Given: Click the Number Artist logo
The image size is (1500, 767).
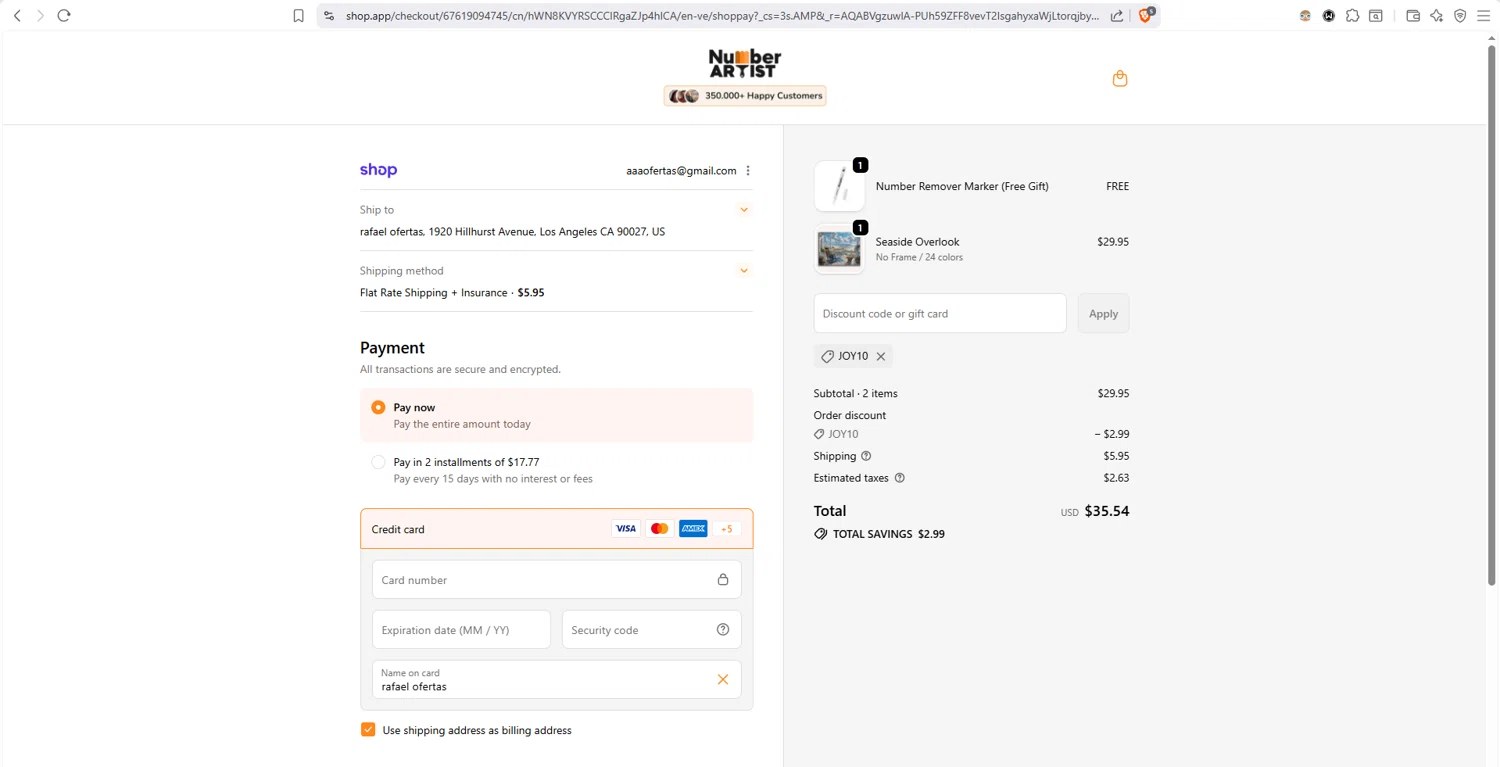Looking at the screenshot, I should (745, 63).
